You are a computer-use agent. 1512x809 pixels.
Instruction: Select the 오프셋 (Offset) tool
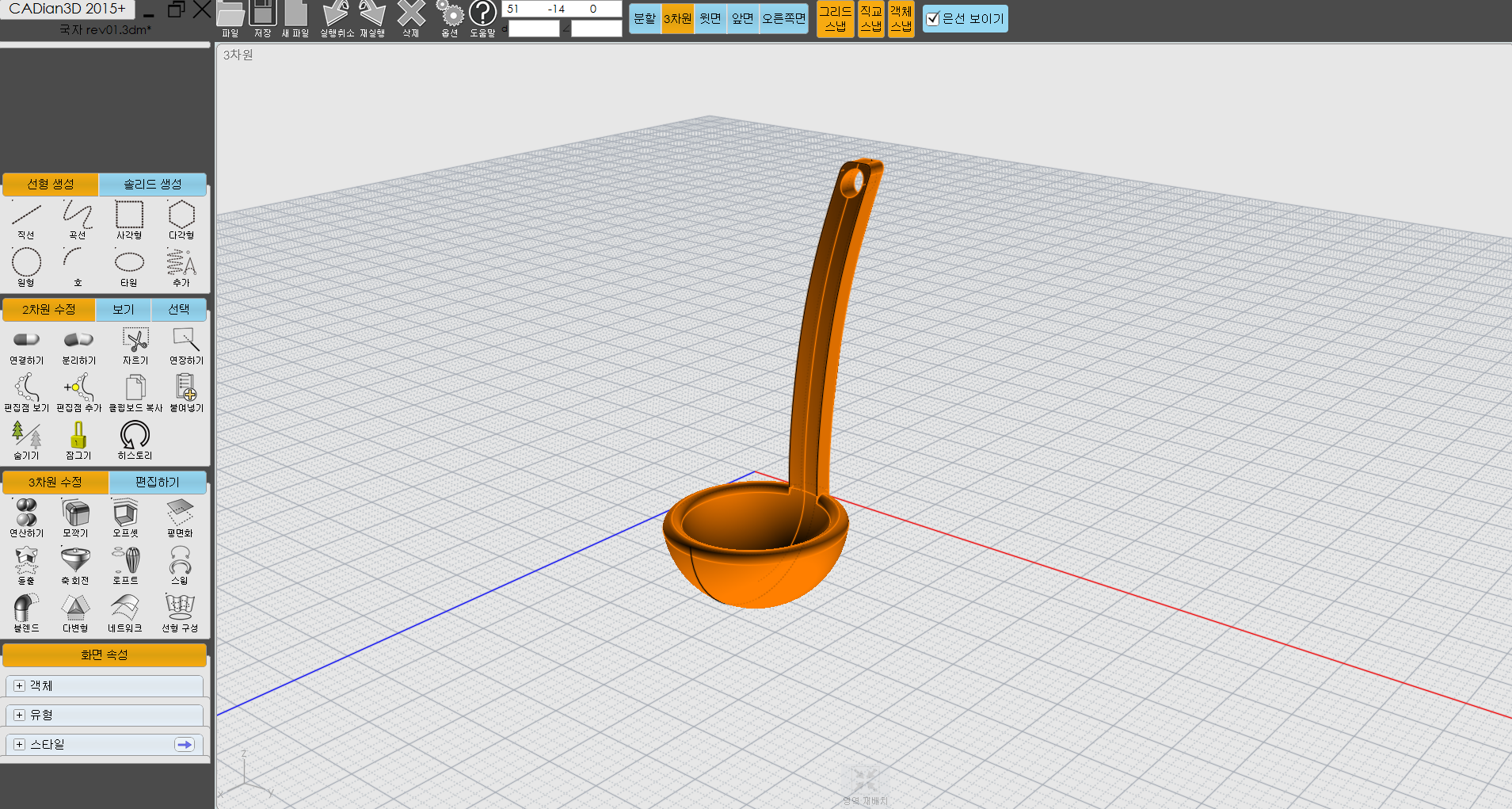(x=125, y=513)
